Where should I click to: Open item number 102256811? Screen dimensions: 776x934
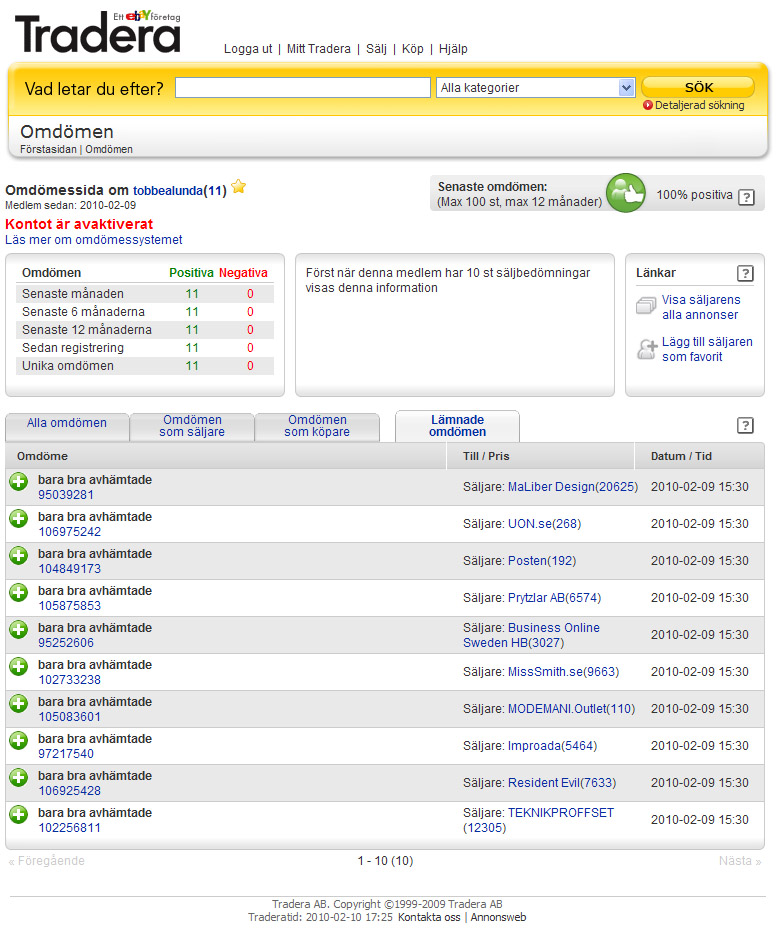(x=70, y=828)
